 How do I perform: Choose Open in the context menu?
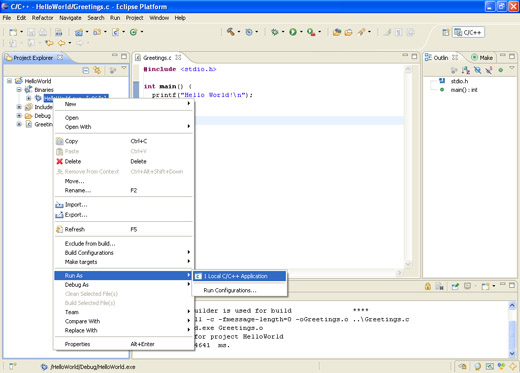123,118
